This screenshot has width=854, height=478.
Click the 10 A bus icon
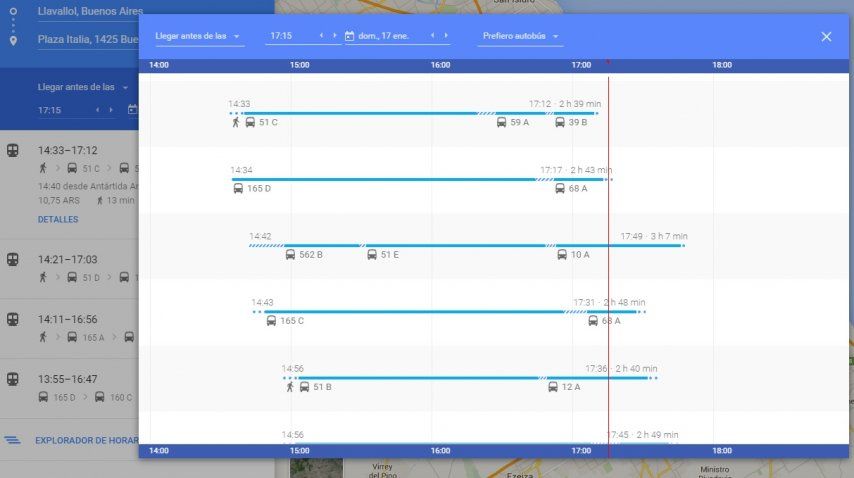pyautogui.click(x=562, y=254)
